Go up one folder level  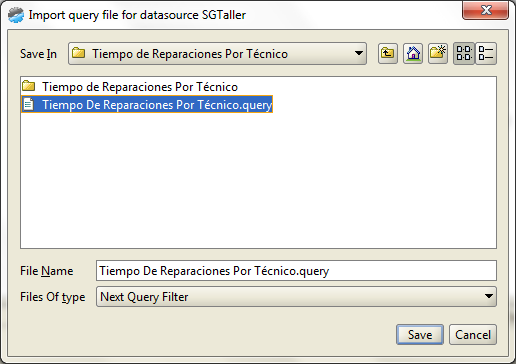pos(388,53)
